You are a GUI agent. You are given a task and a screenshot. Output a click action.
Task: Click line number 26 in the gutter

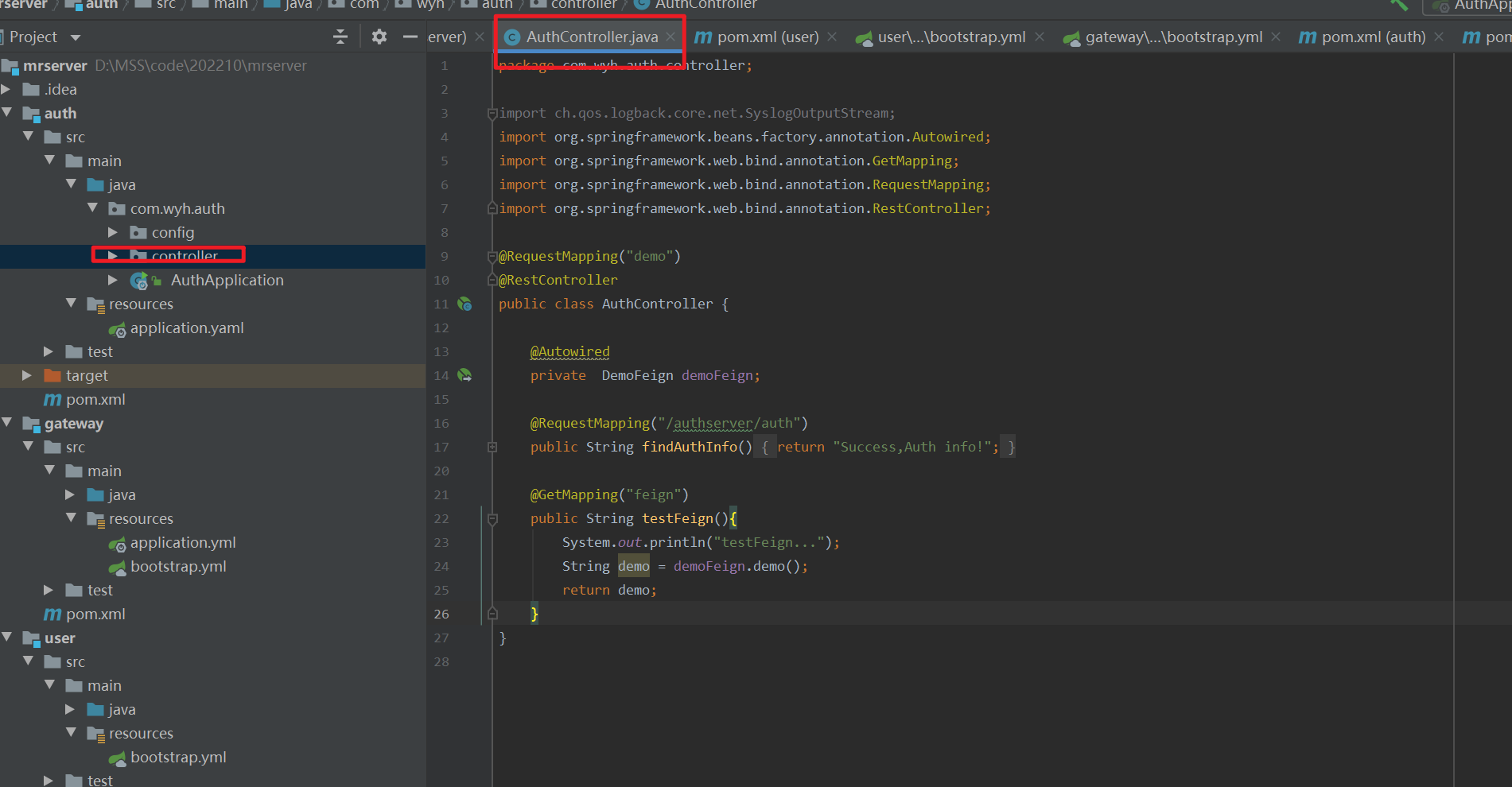[x=441, y=614]
